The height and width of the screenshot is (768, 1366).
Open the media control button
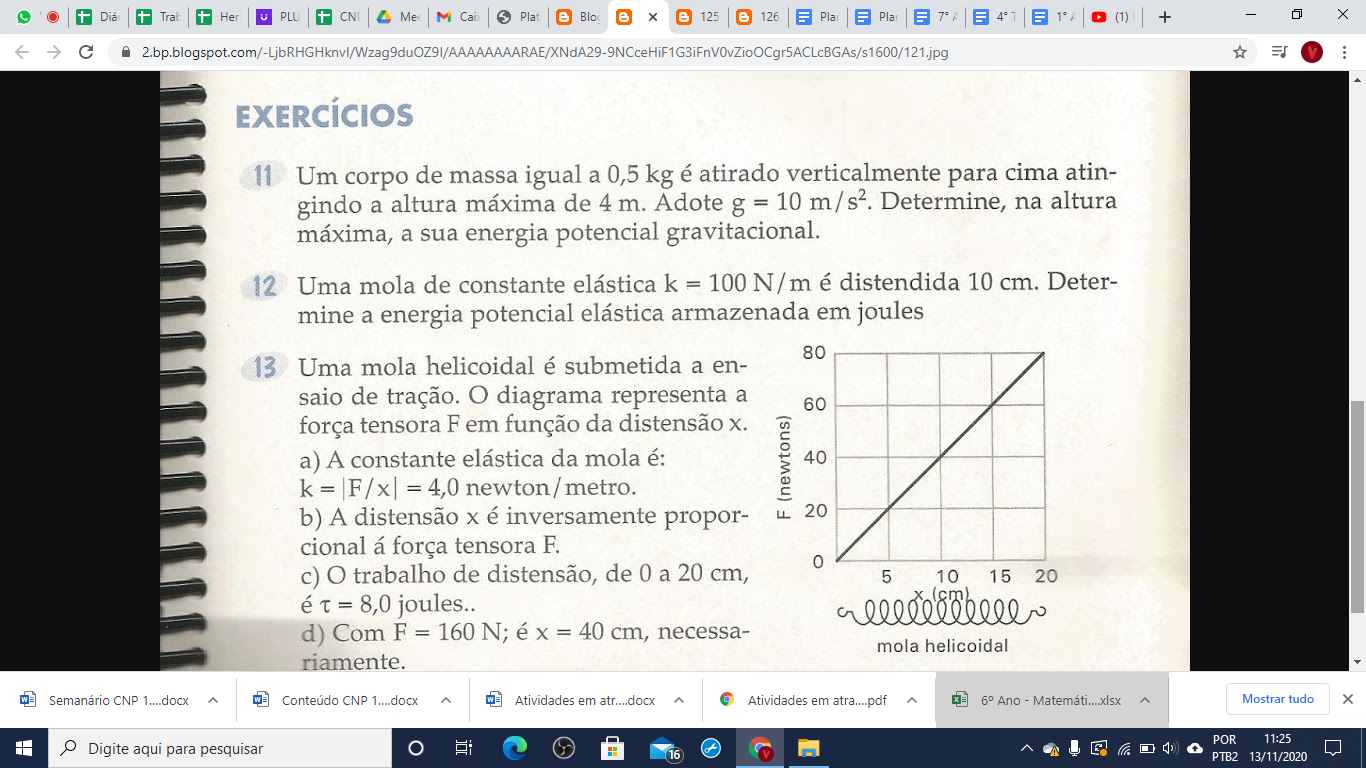(x=1279, y=52)
